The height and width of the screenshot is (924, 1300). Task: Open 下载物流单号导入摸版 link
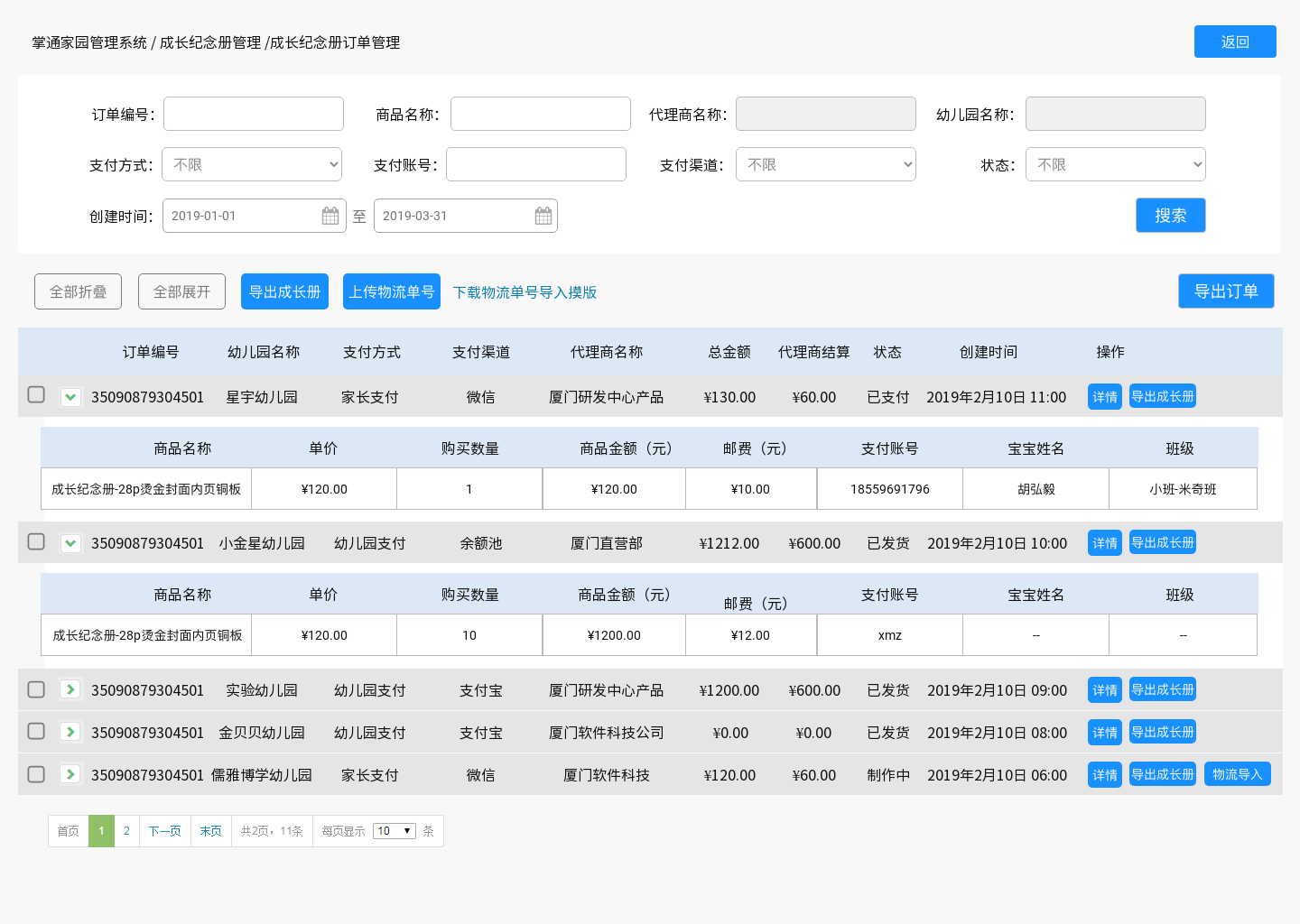tap(525, 292)
